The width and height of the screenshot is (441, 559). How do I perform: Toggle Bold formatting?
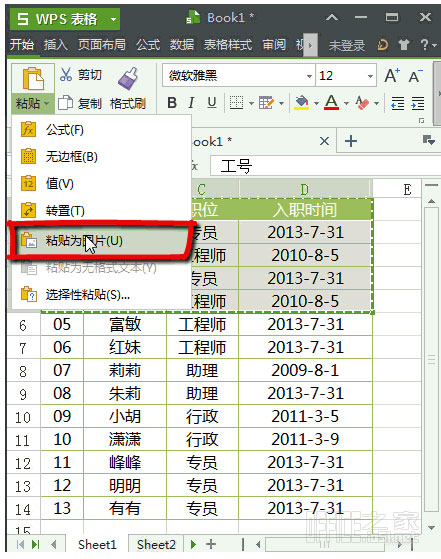pyautogui.click(x=172, y=103)
